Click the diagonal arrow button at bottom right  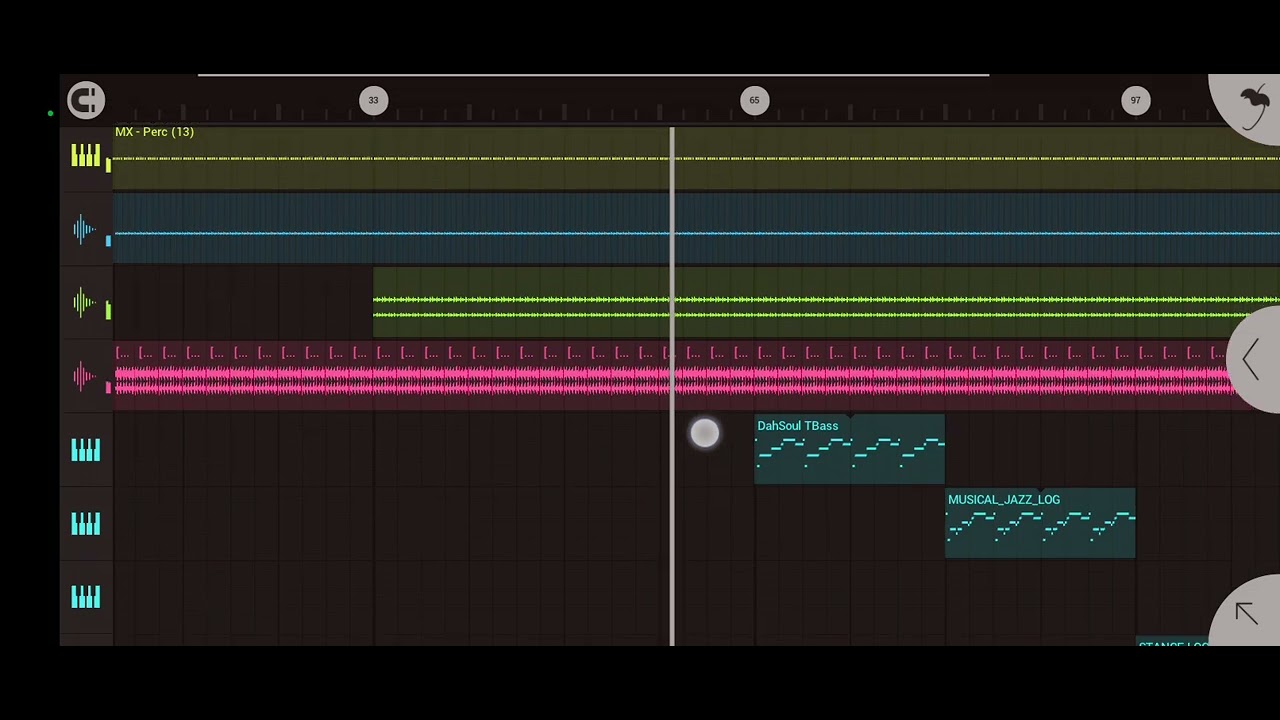[x=1246, y=613]
